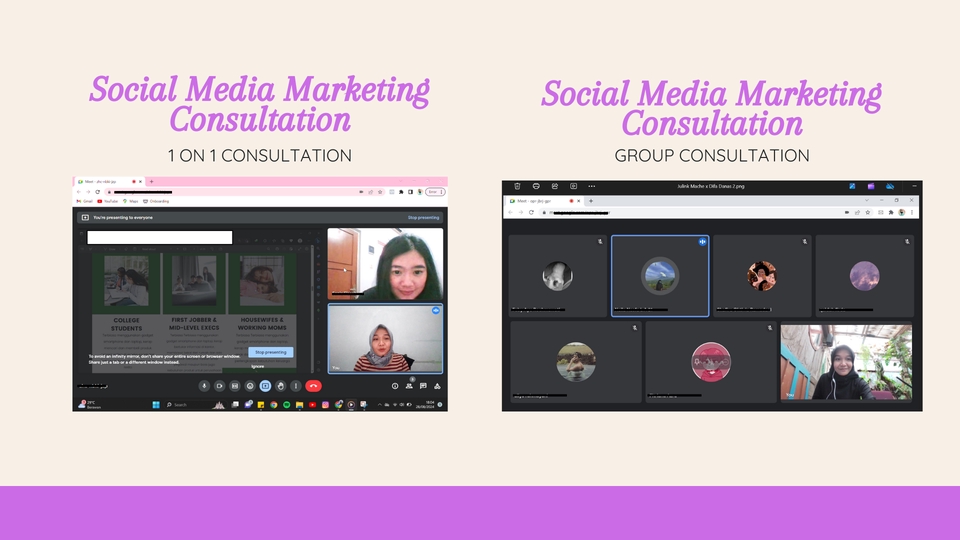
Task: Select the participant tile with purple clouds avatar
Action: tap(864, 276)
